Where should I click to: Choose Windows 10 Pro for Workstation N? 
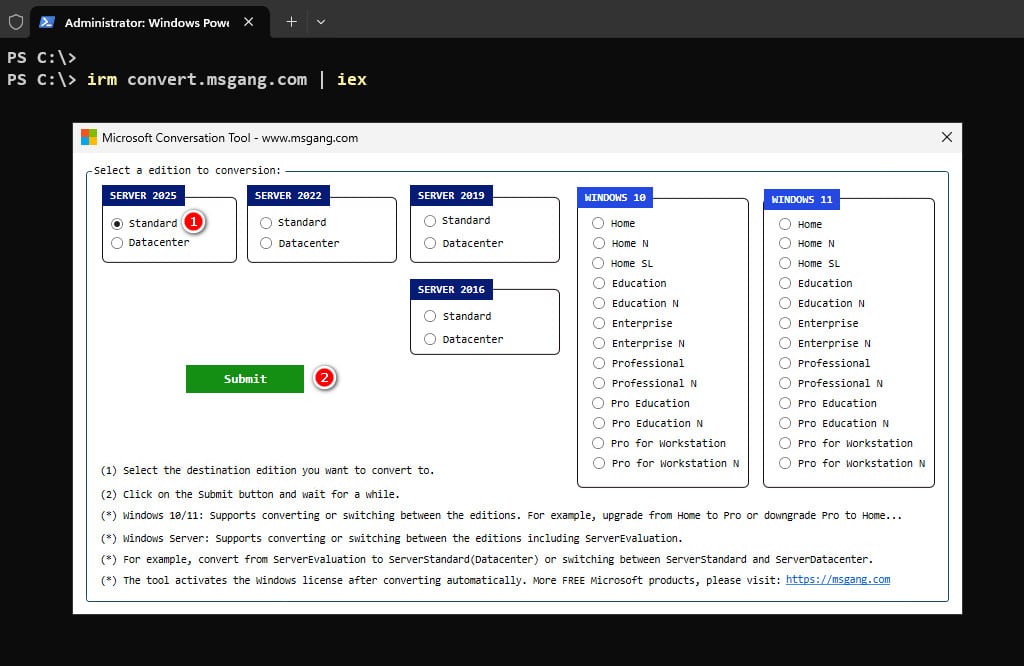[x=599, y=463]
